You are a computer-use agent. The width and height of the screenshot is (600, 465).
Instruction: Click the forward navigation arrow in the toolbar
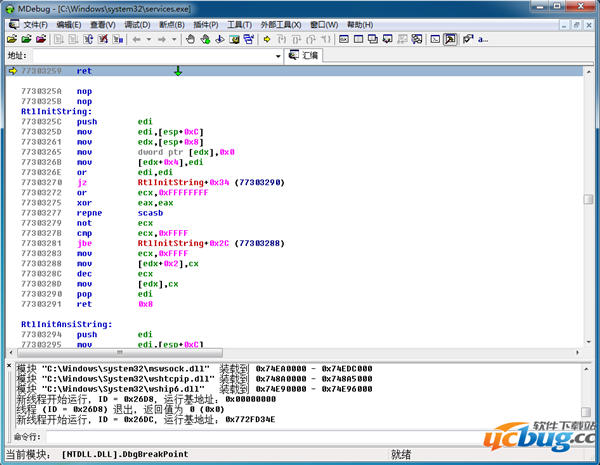coord(161,39)
